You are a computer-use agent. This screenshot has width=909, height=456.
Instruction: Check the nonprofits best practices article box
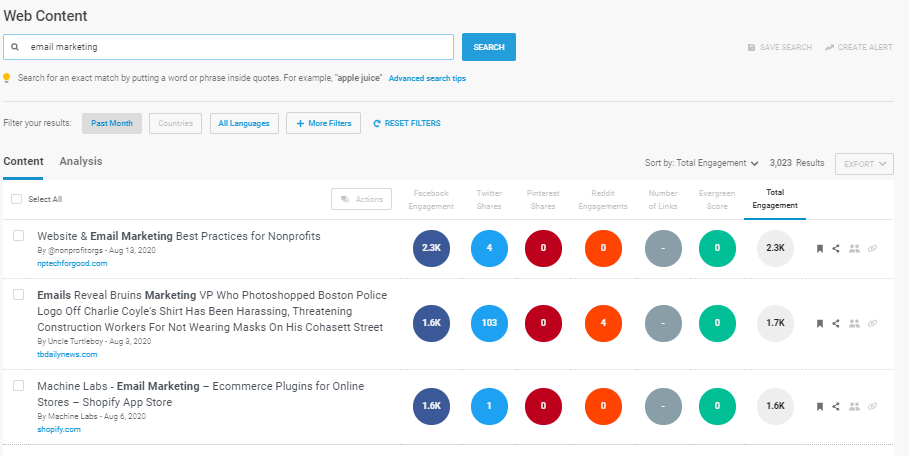click(18, 236)
